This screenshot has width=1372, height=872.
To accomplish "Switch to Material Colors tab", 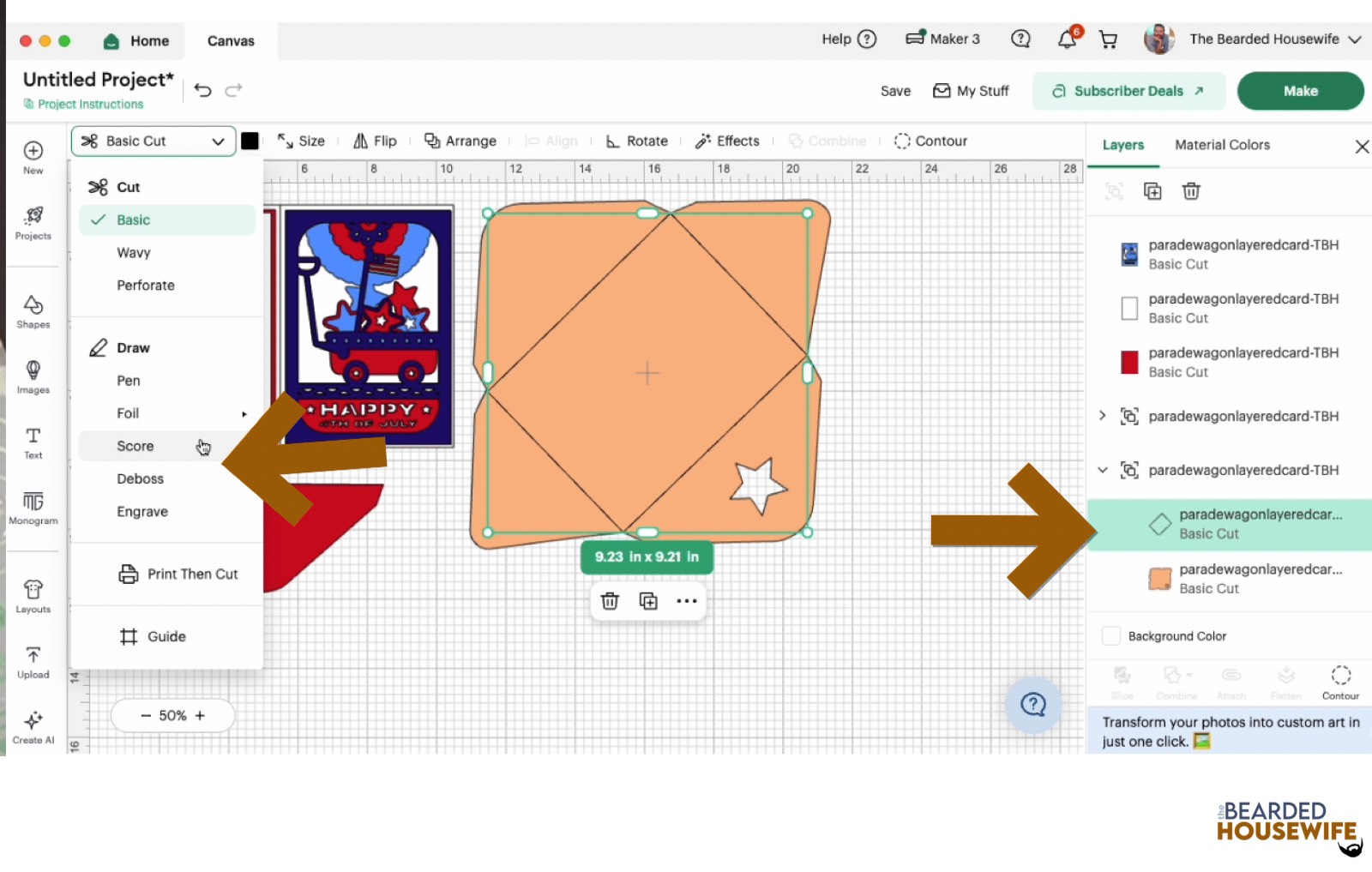I will point(1222,145).
